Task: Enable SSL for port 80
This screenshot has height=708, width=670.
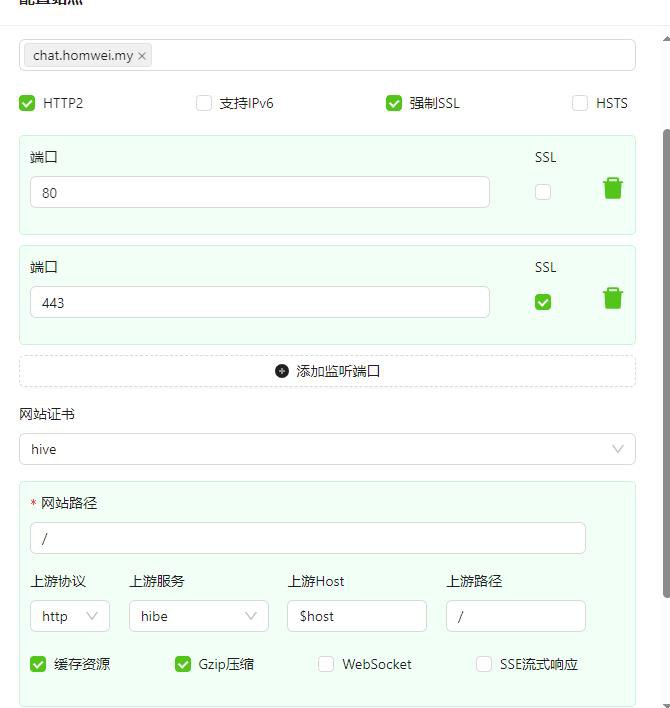Action: point(543,192)
